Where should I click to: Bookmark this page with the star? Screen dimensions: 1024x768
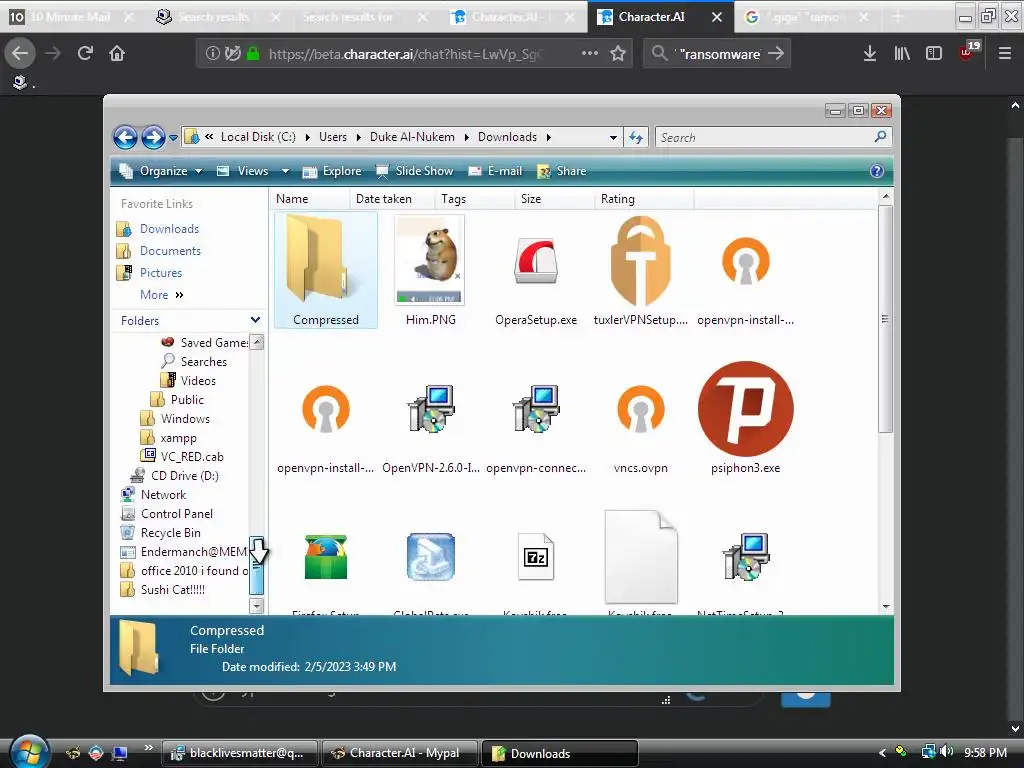click(618, 54)
